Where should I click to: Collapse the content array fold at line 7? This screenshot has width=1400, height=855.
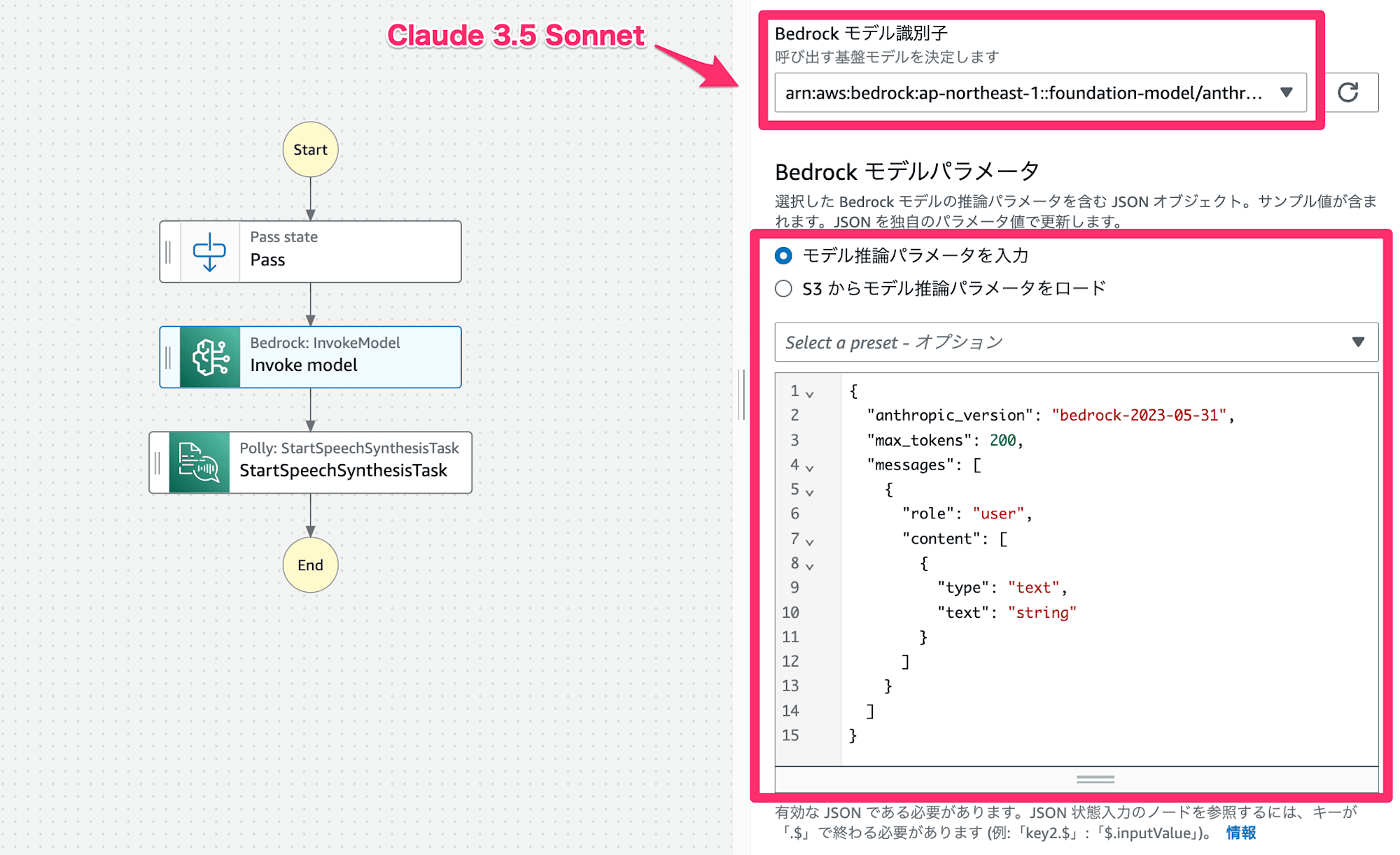[810, 542]
